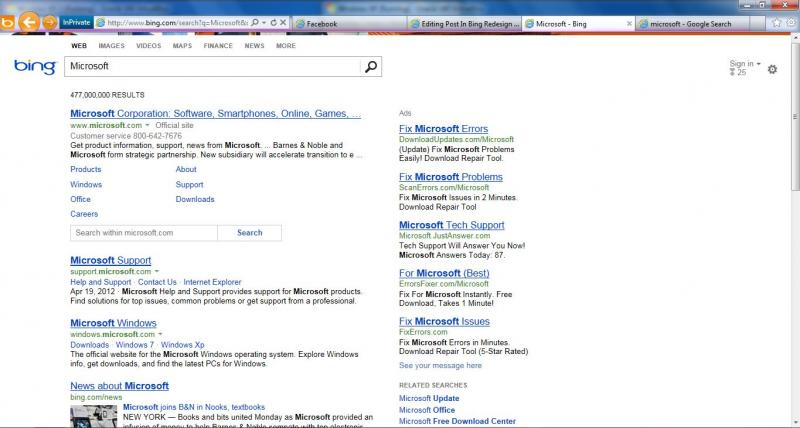Open the MORE search category menu
The width and height of the screenshot is (800, 428).
coord(286,46)
